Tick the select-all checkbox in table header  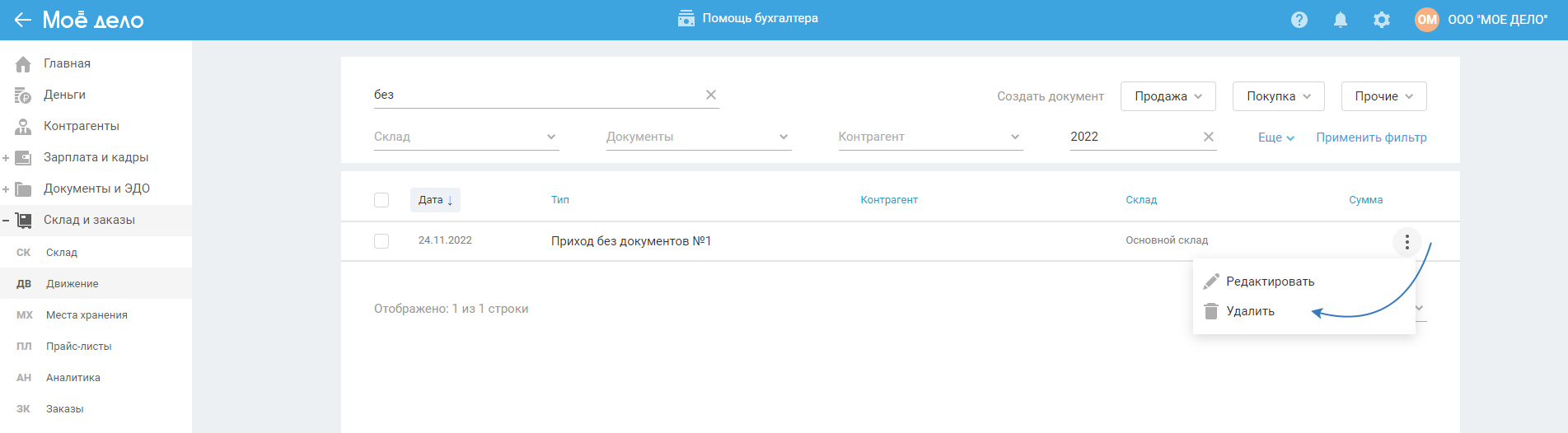pos(381,200)
